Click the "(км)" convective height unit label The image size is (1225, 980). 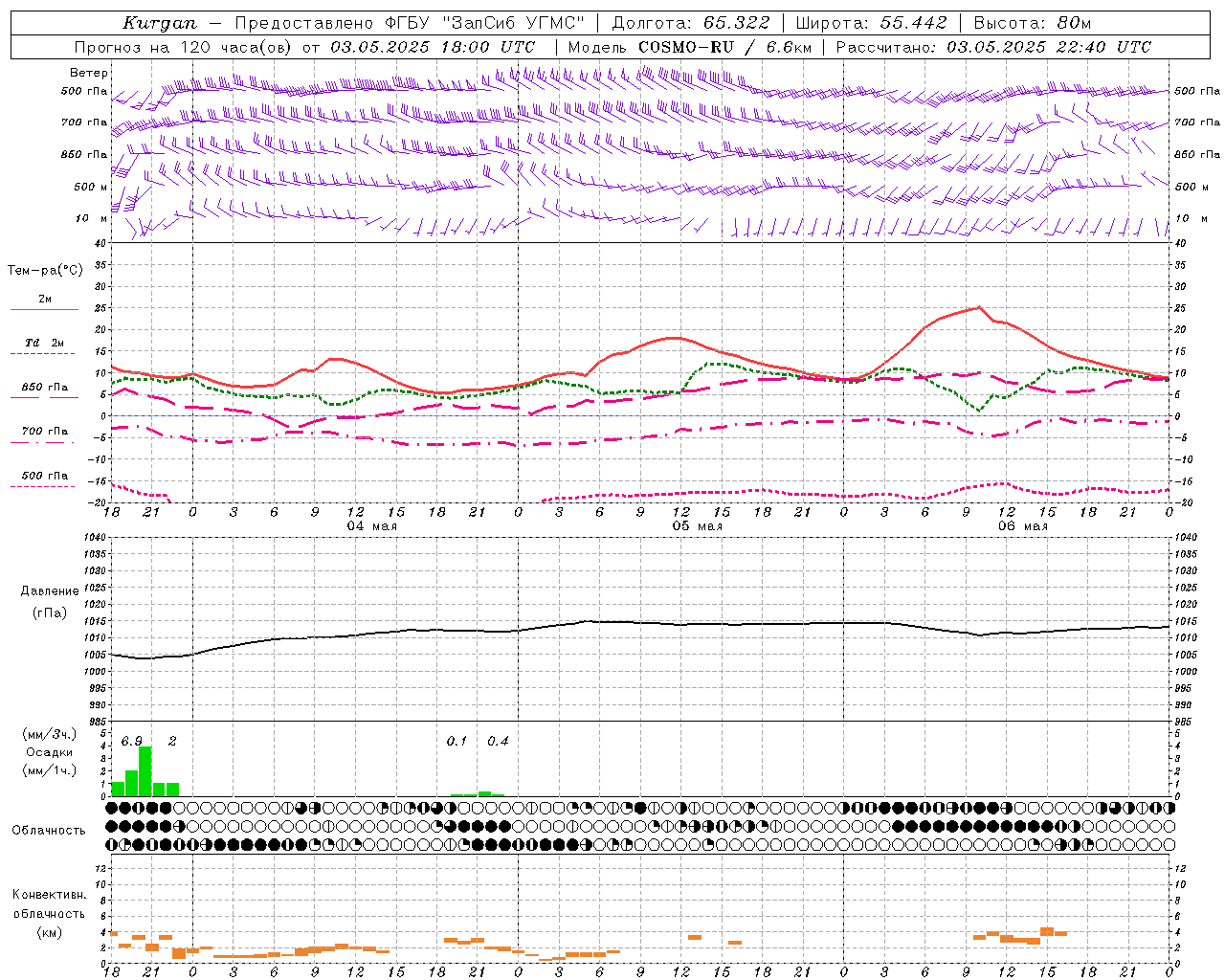pyautogui.click(x=50, y=932)
